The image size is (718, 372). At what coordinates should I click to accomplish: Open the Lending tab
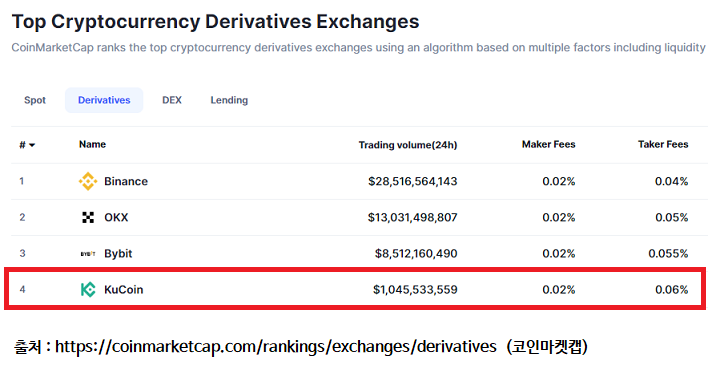point(229,100)
